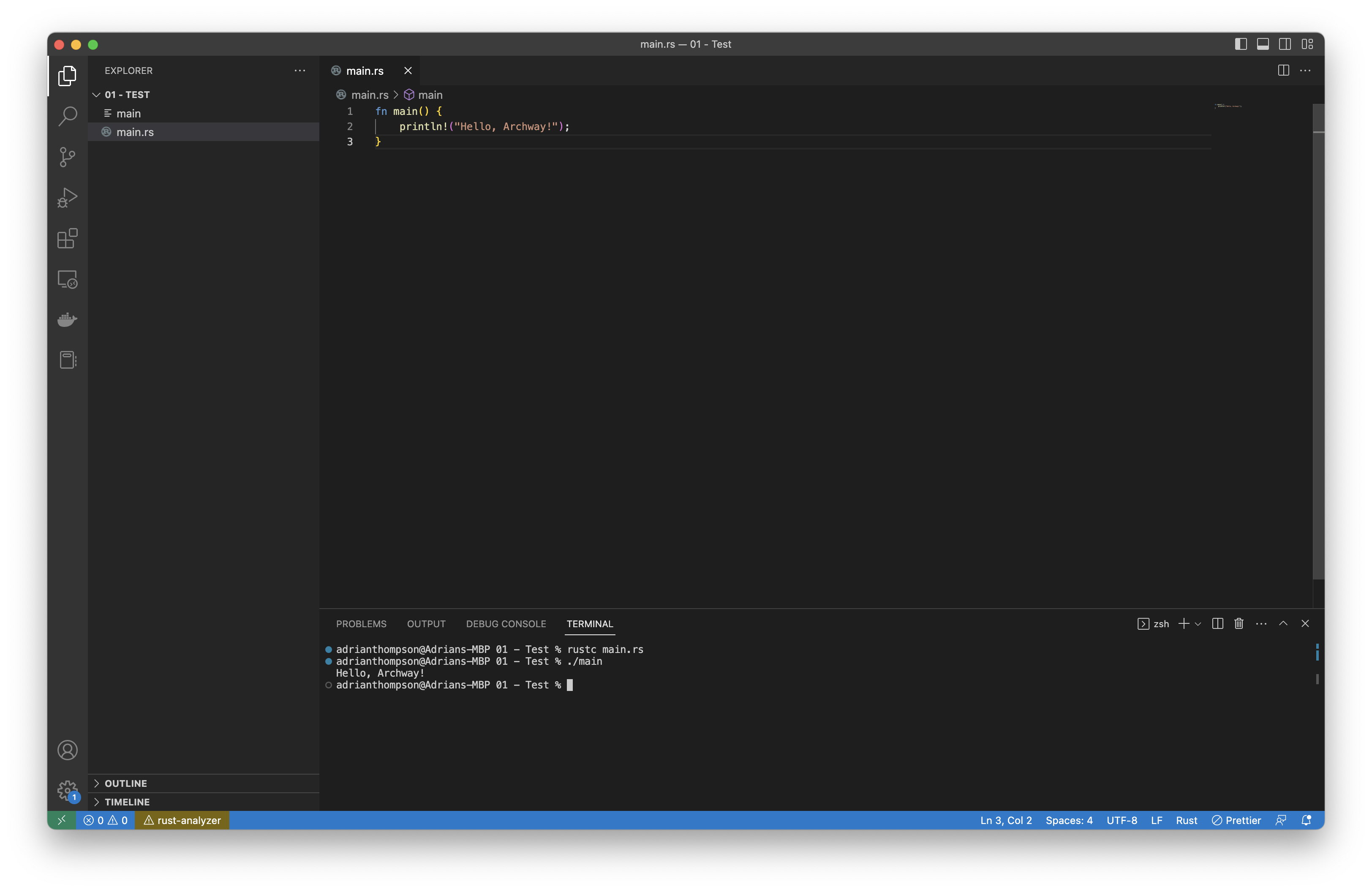Click rust-analyzer warning in status bar

(x=182, y=820)
